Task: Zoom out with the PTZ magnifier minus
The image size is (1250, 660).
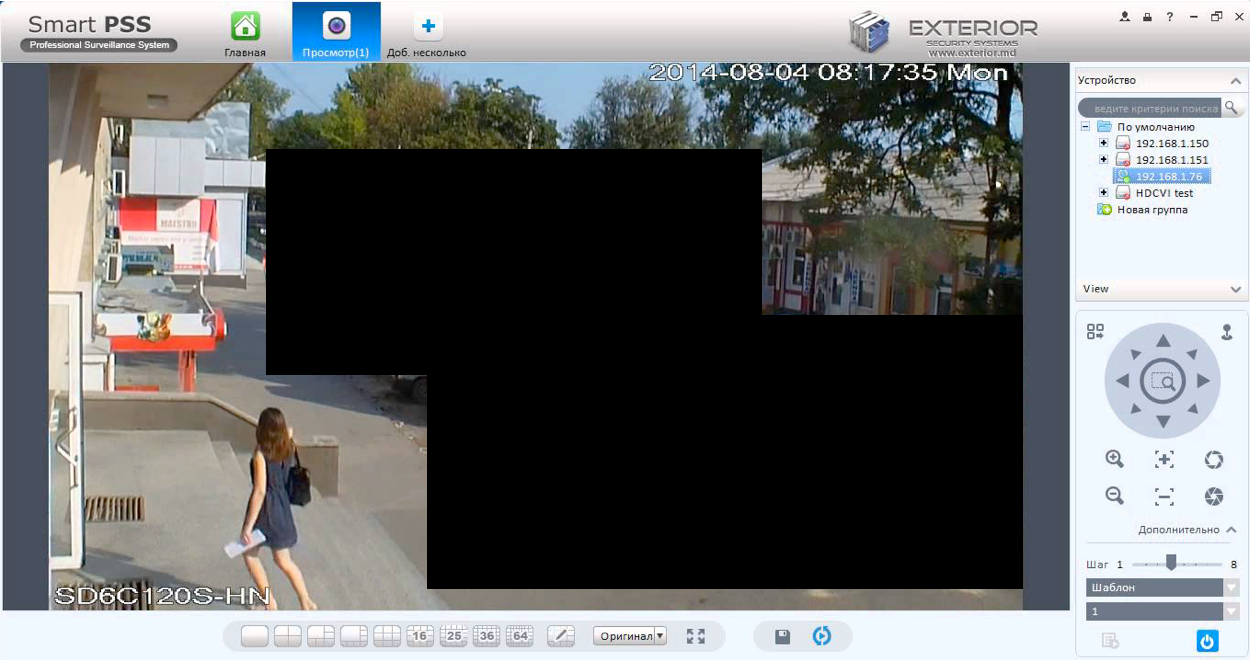Action: click(x=1114, y=496)
